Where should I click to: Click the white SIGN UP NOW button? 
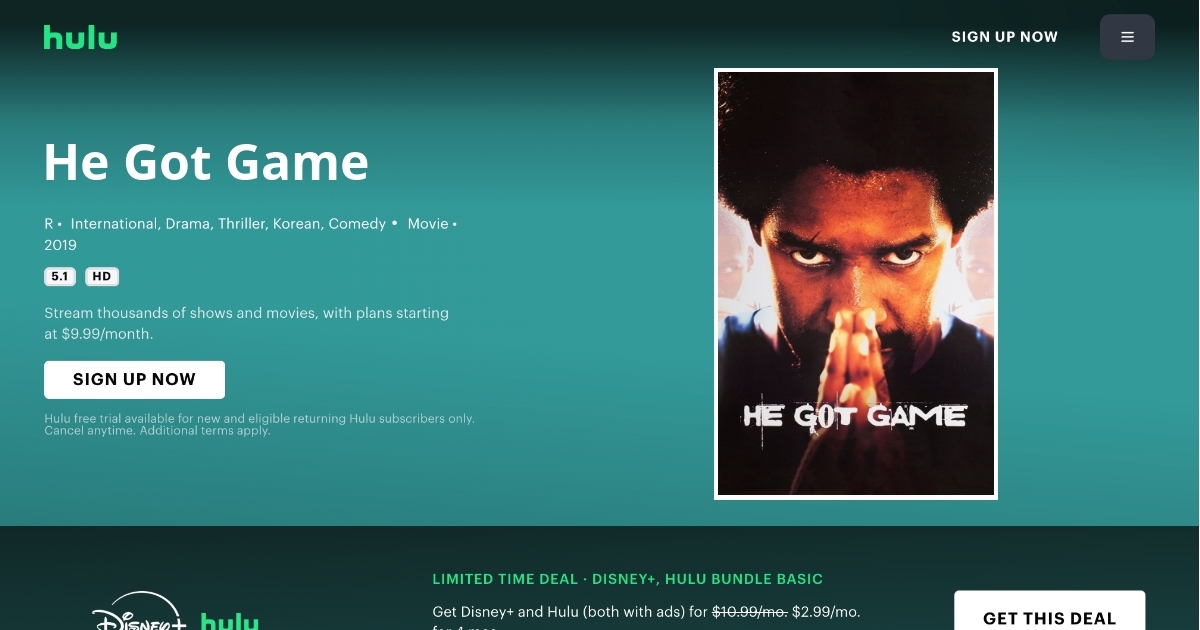pyautogui.click(x=134, y=380)
